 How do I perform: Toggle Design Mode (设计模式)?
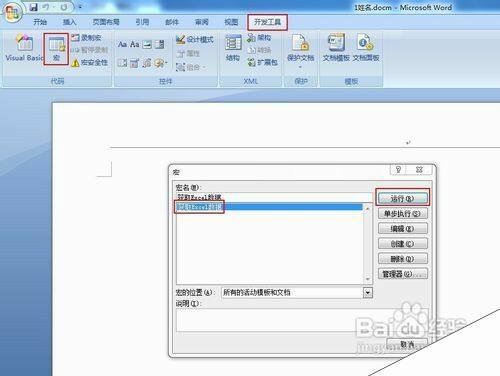[x=195, y=39]
